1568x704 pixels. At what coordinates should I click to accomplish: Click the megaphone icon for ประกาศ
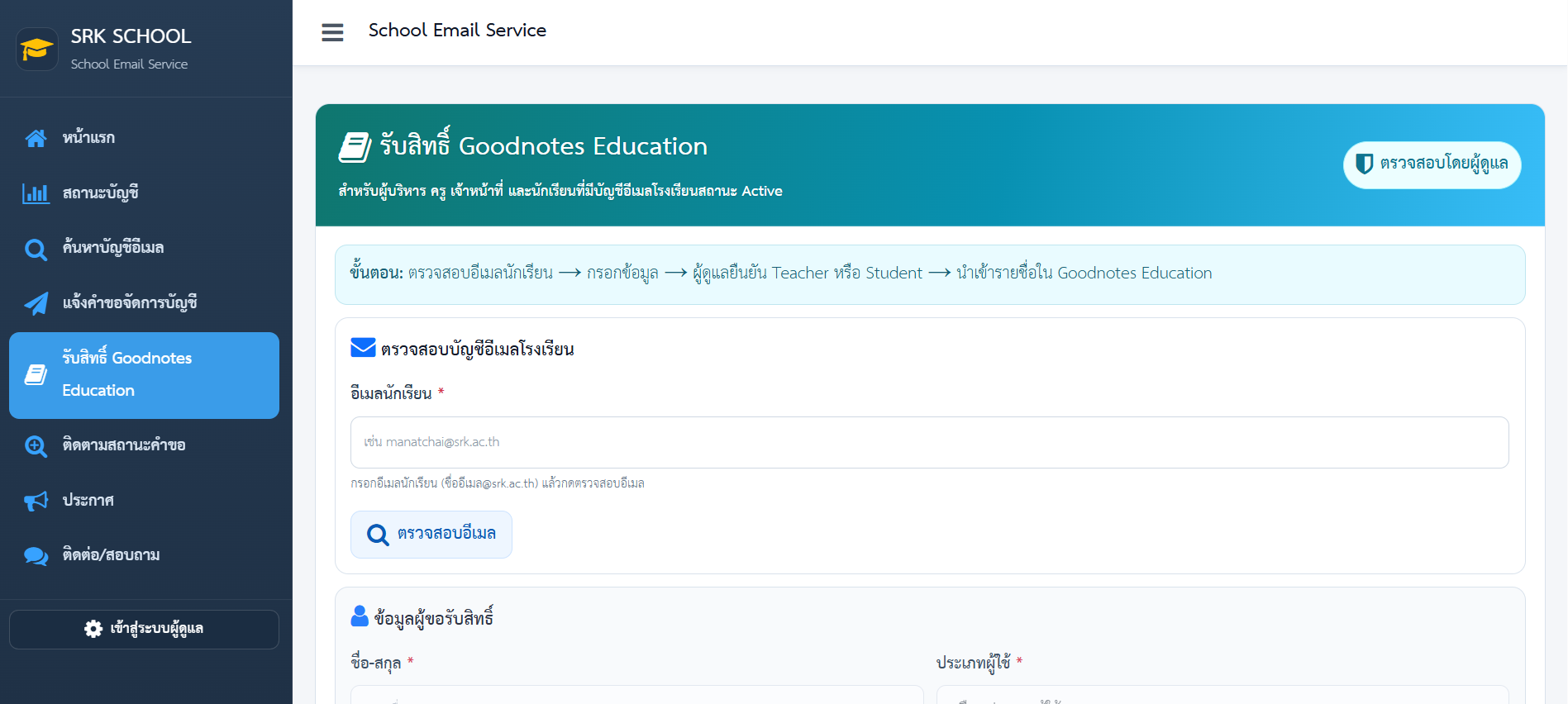pyautogui.click(x=36, y=501)
